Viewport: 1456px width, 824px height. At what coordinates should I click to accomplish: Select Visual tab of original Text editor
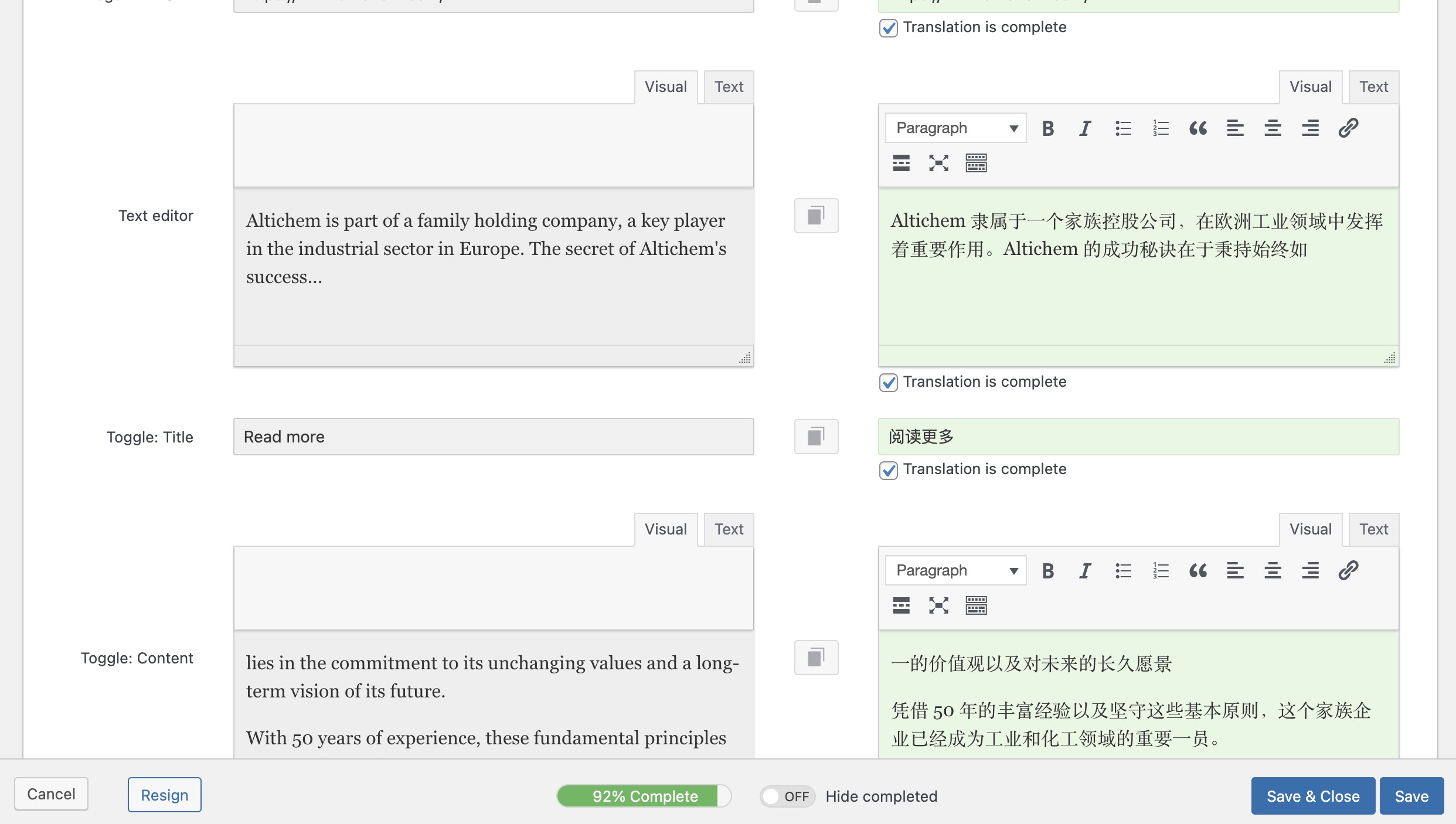coord(666,87)
